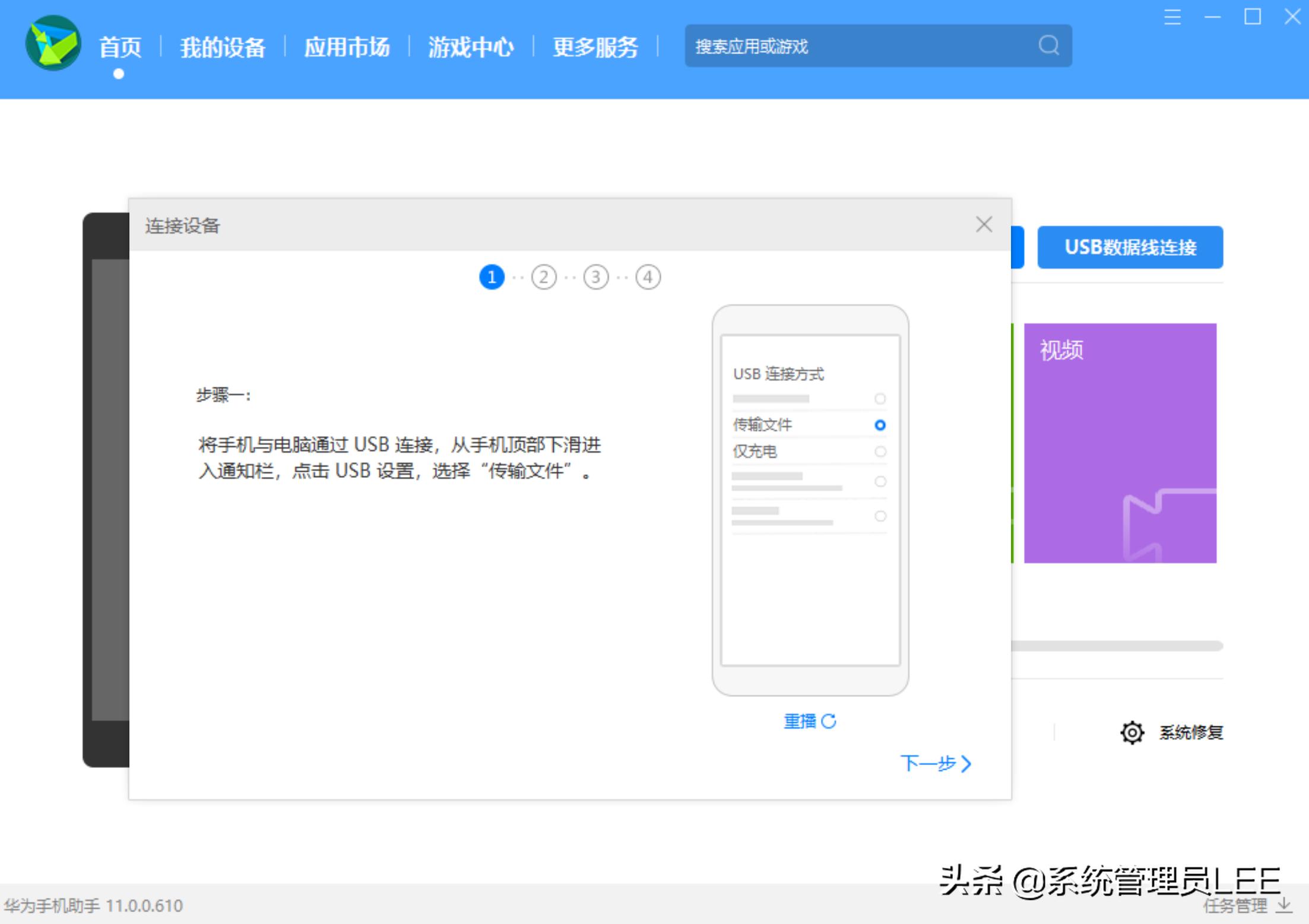Click step 2 indicator in the wizard

544,277
